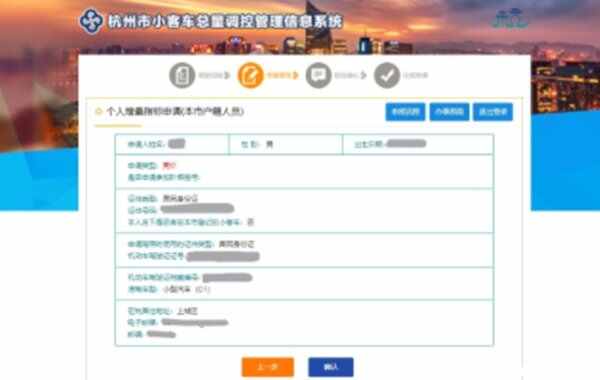Click the middle of the three blue header buttons
This screenshot has width=600, height=380.
point(449,112)
